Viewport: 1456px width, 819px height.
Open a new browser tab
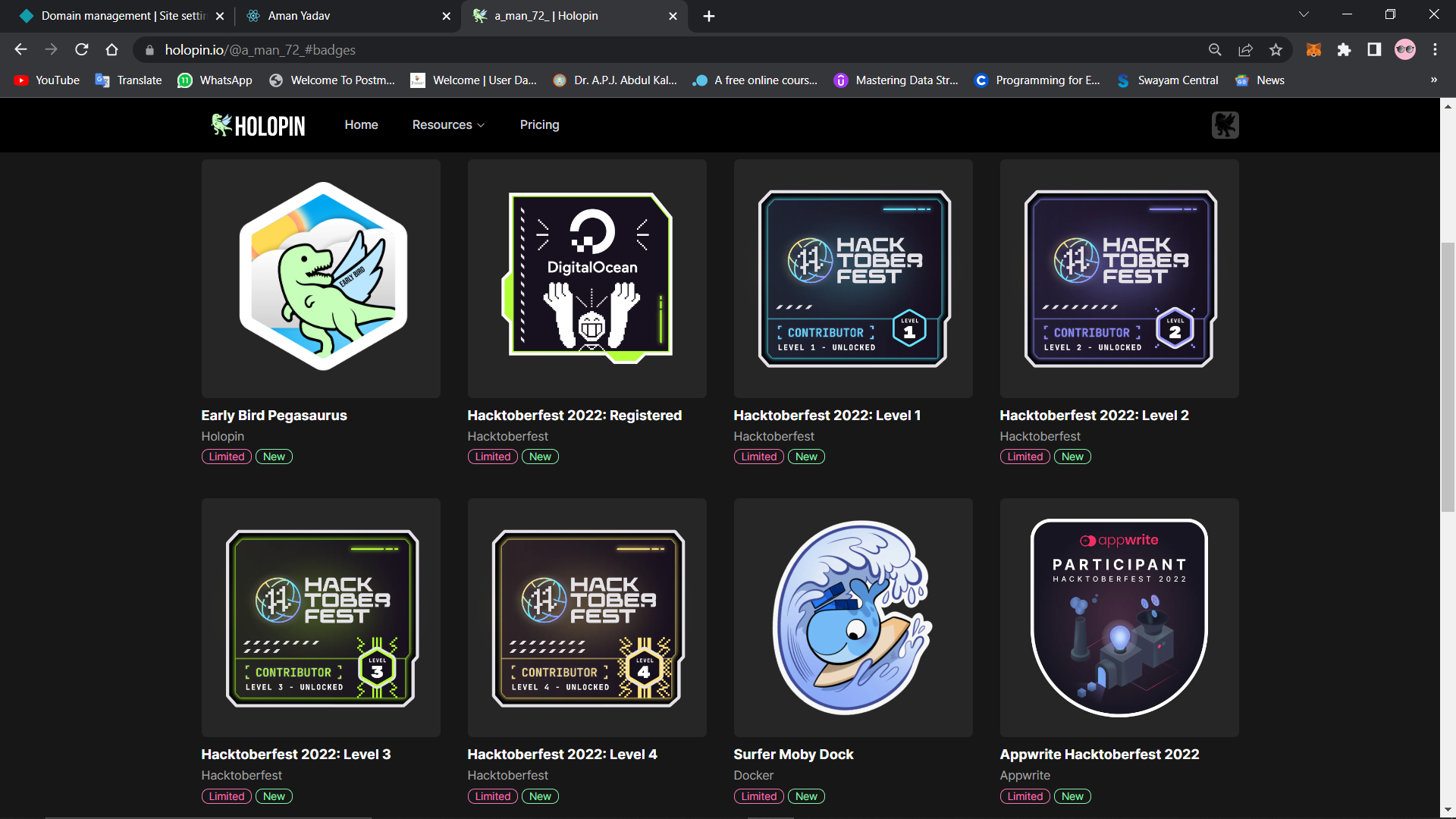(x=709, y=16)
